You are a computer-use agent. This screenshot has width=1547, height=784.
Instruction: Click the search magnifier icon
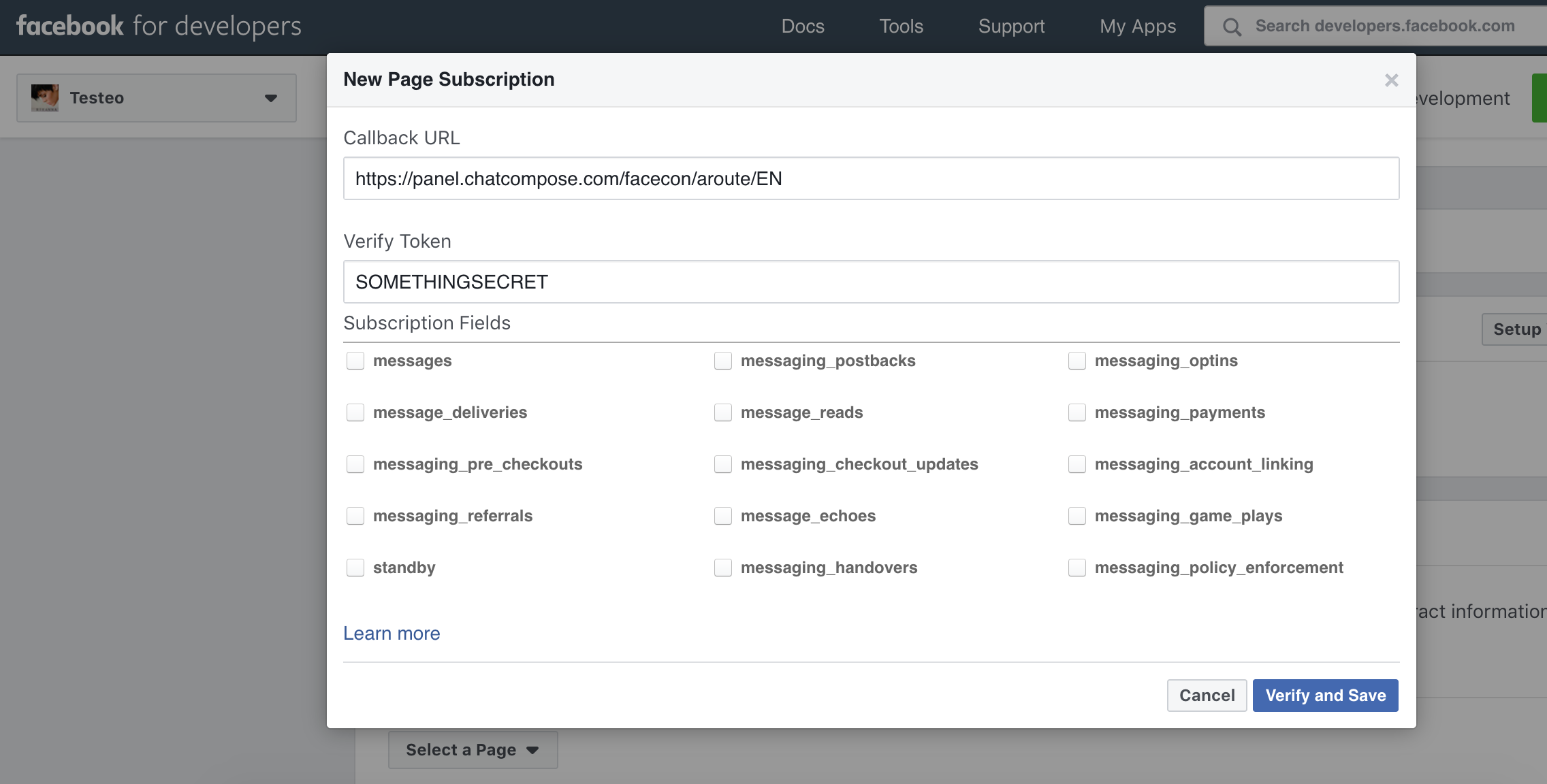[x=1232, y=27]
